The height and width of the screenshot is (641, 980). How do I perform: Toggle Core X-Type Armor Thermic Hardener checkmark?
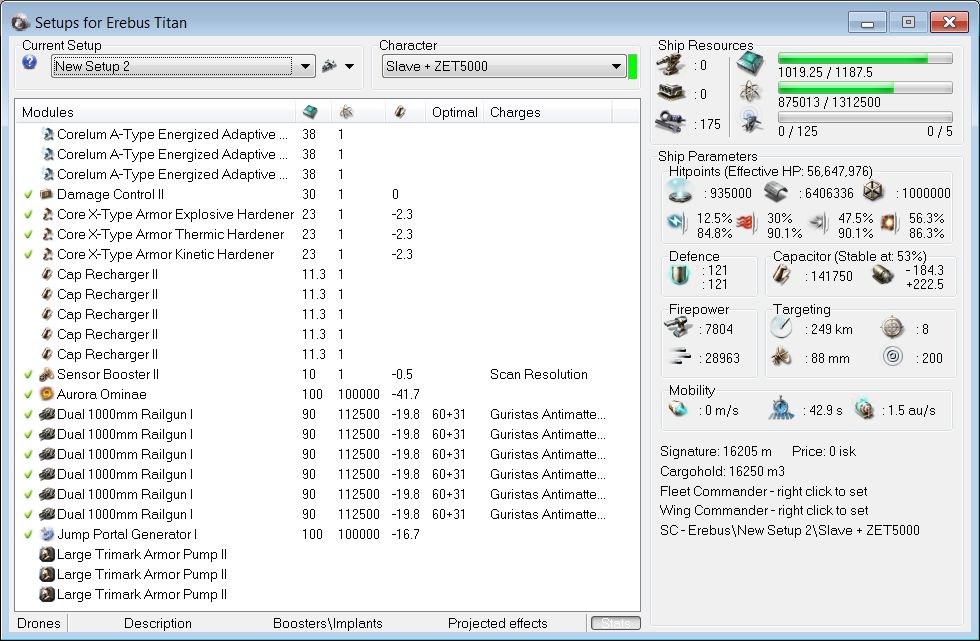(x=28, y=234)
